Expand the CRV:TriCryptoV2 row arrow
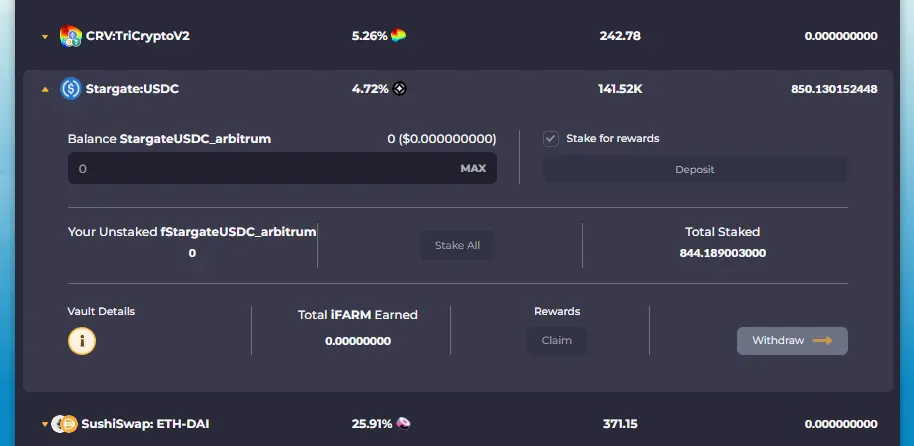The image size is (914, 446). point(45,37)
